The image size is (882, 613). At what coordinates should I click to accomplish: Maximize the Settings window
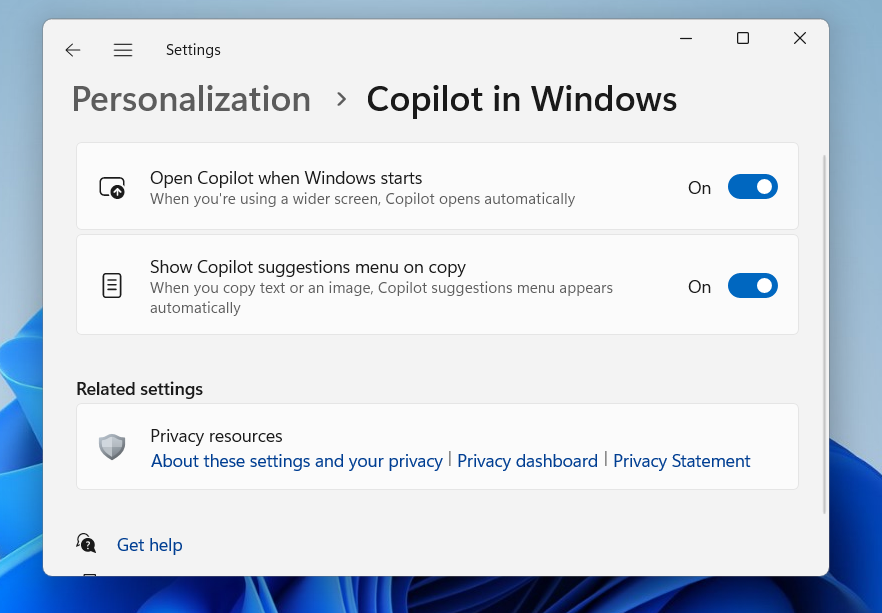pyautogui.click(x=742, y=38)
